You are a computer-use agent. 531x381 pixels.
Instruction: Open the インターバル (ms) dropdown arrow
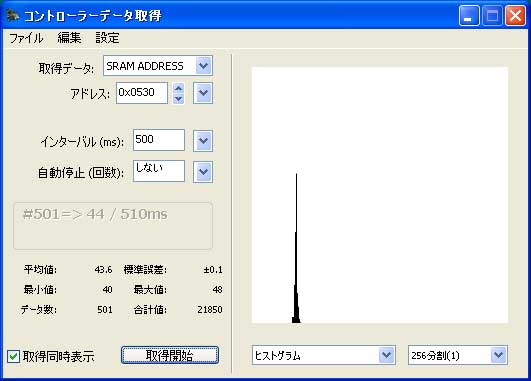pos(203,141)
